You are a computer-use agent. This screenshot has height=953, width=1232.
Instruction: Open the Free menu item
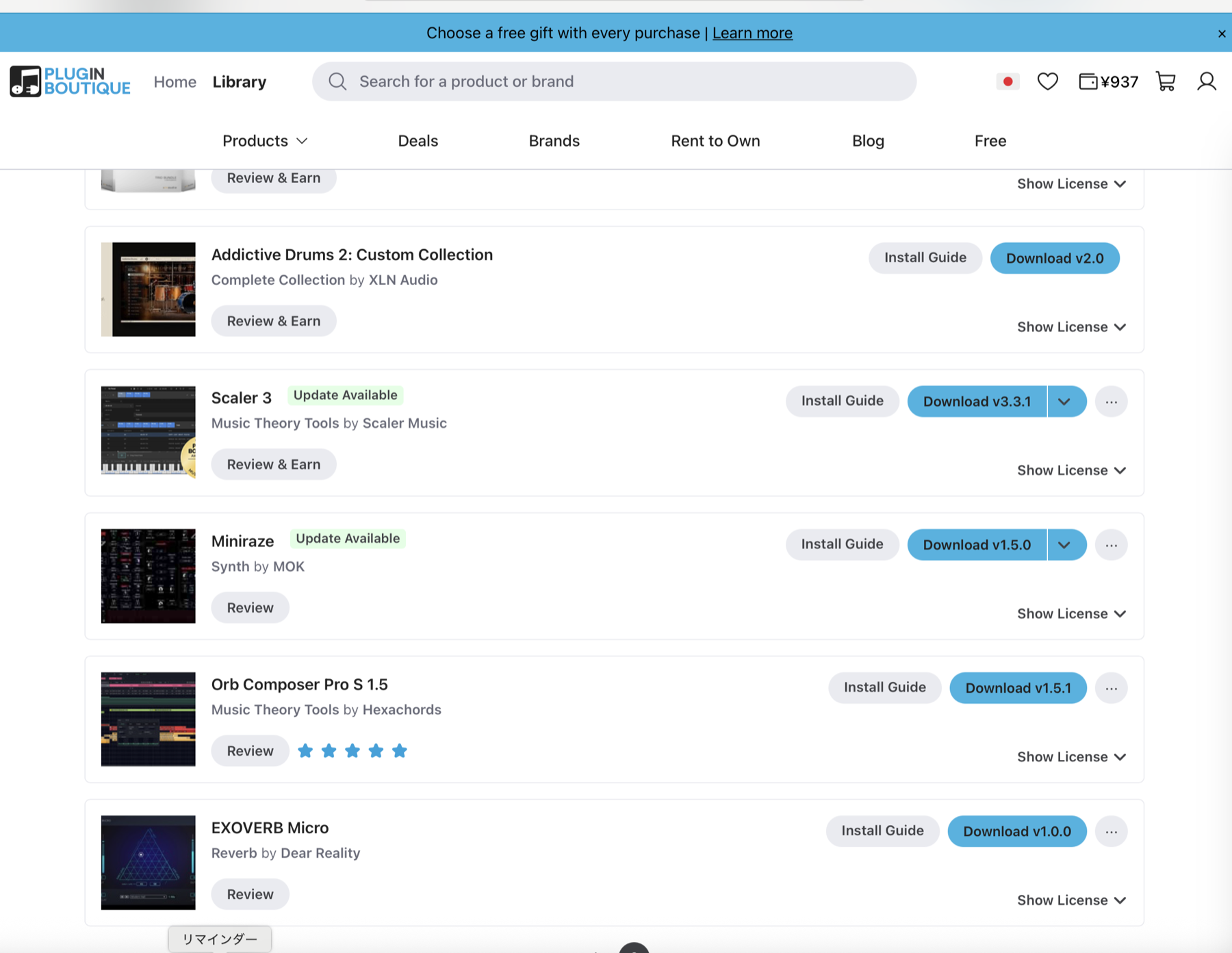pos(990,141)
